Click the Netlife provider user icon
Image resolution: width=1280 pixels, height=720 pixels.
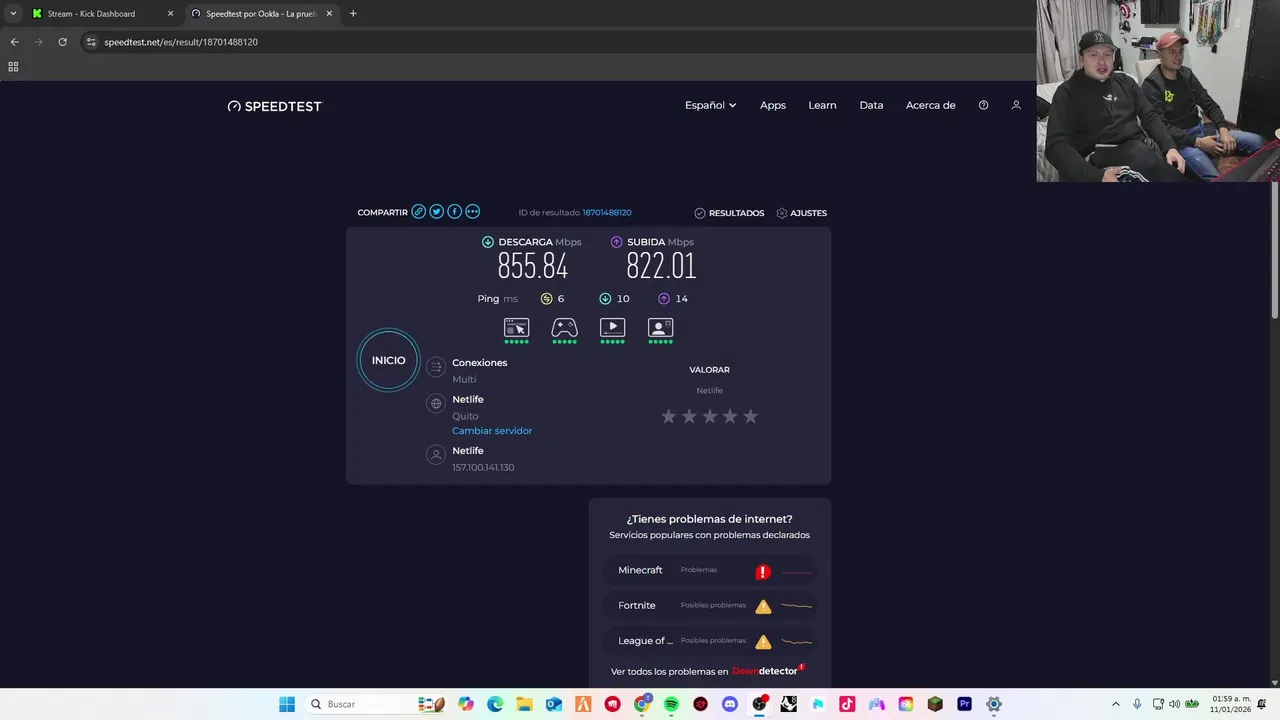(436, 455)
